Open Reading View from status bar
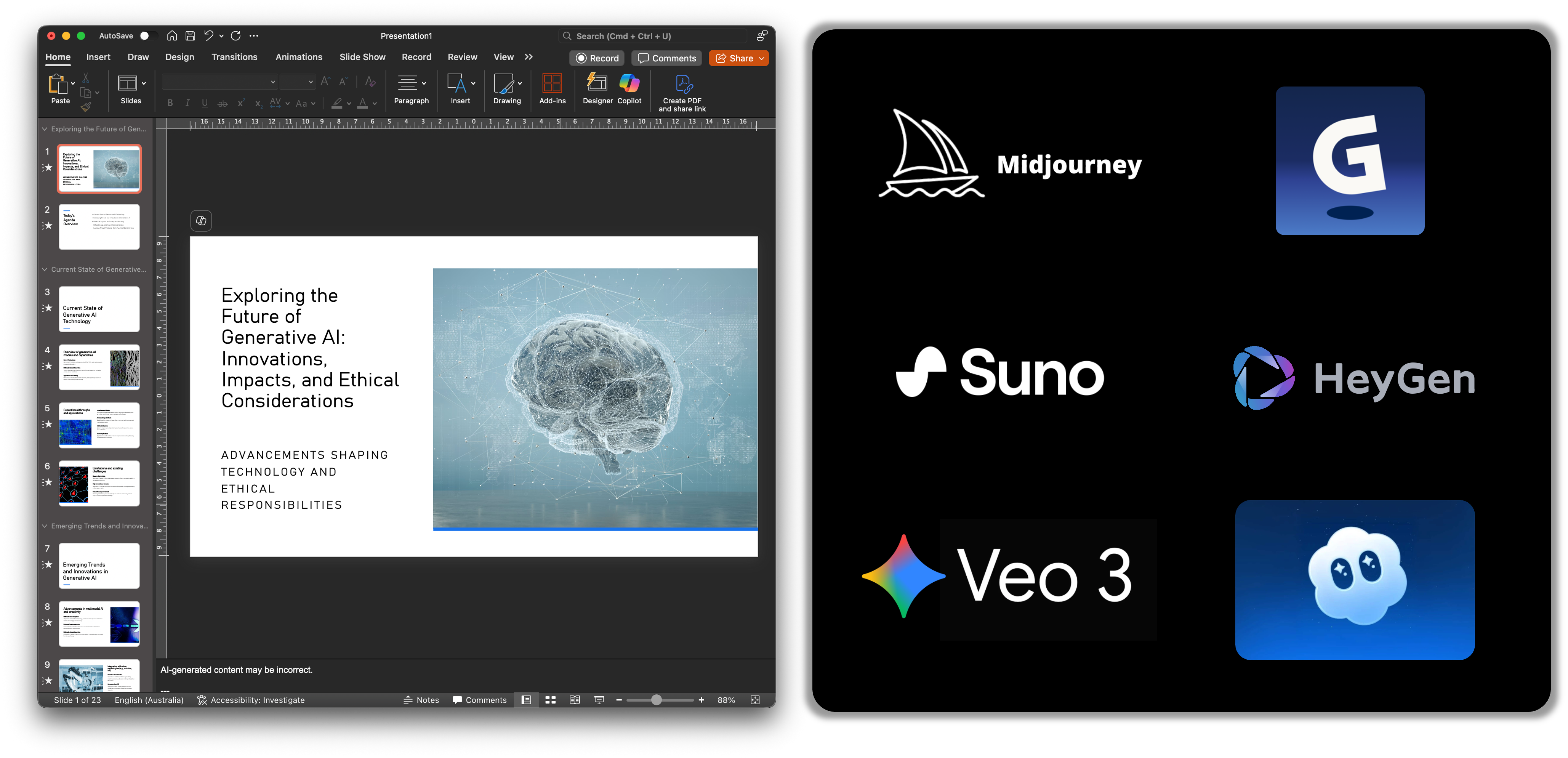Viewport: 1568px width, 758px height. pyautogui.click(x=575, y=700)
